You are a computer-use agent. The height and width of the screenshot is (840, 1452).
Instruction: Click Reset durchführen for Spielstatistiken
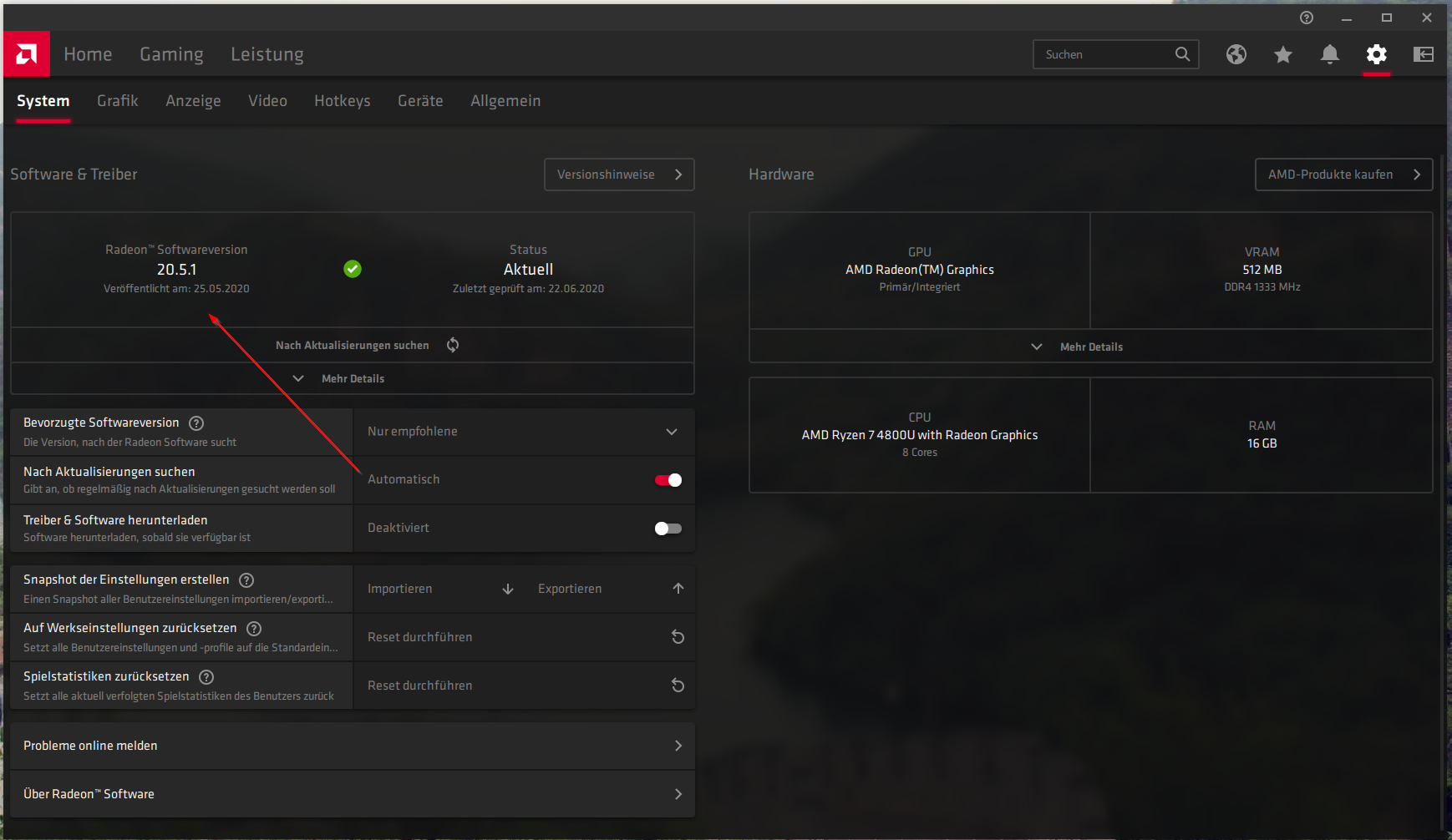(x=524, y=686)
